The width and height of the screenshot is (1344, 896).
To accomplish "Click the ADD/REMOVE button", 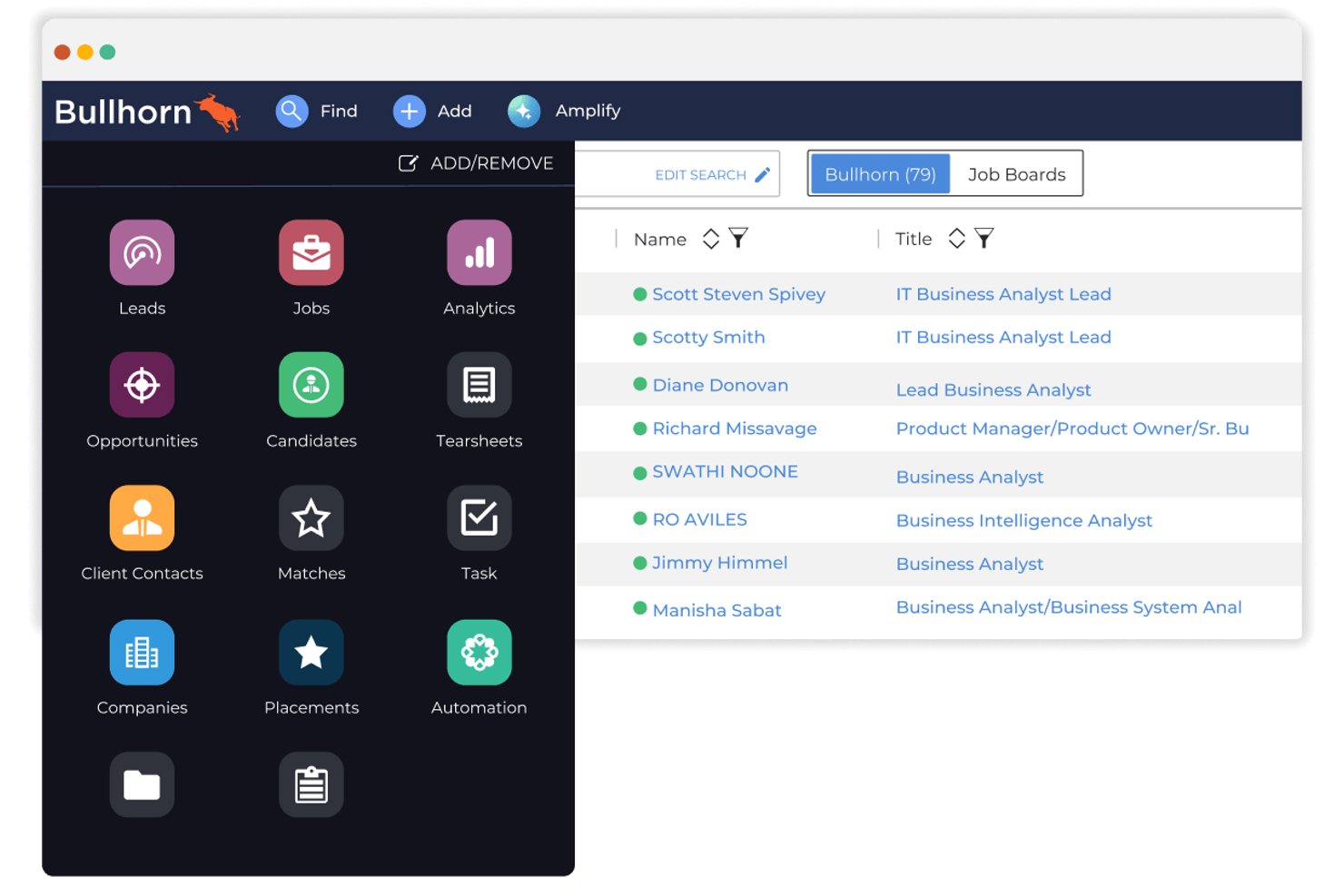I will [476, 163].
